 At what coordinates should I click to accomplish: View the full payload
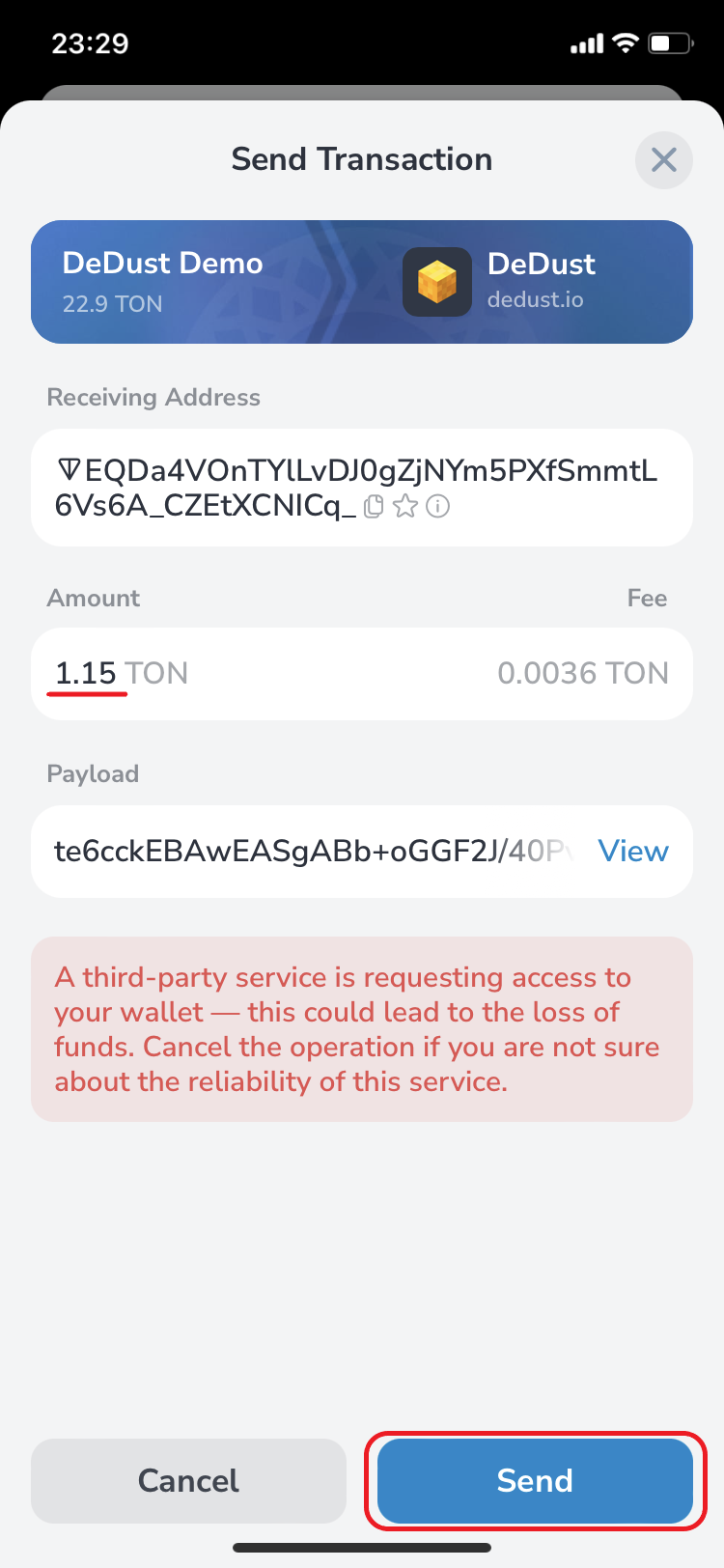633,851
